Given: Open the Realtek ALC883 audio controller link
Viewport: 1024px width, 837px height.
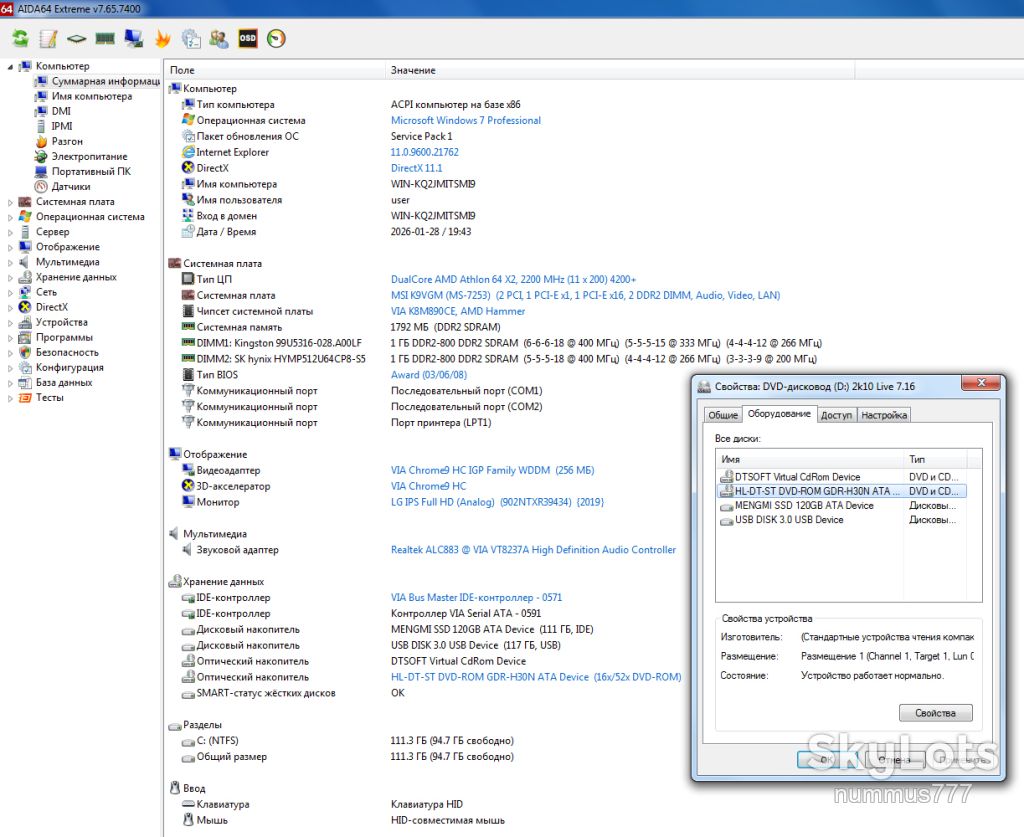Looking at the screenshot, I should click(x=533, y=550).
